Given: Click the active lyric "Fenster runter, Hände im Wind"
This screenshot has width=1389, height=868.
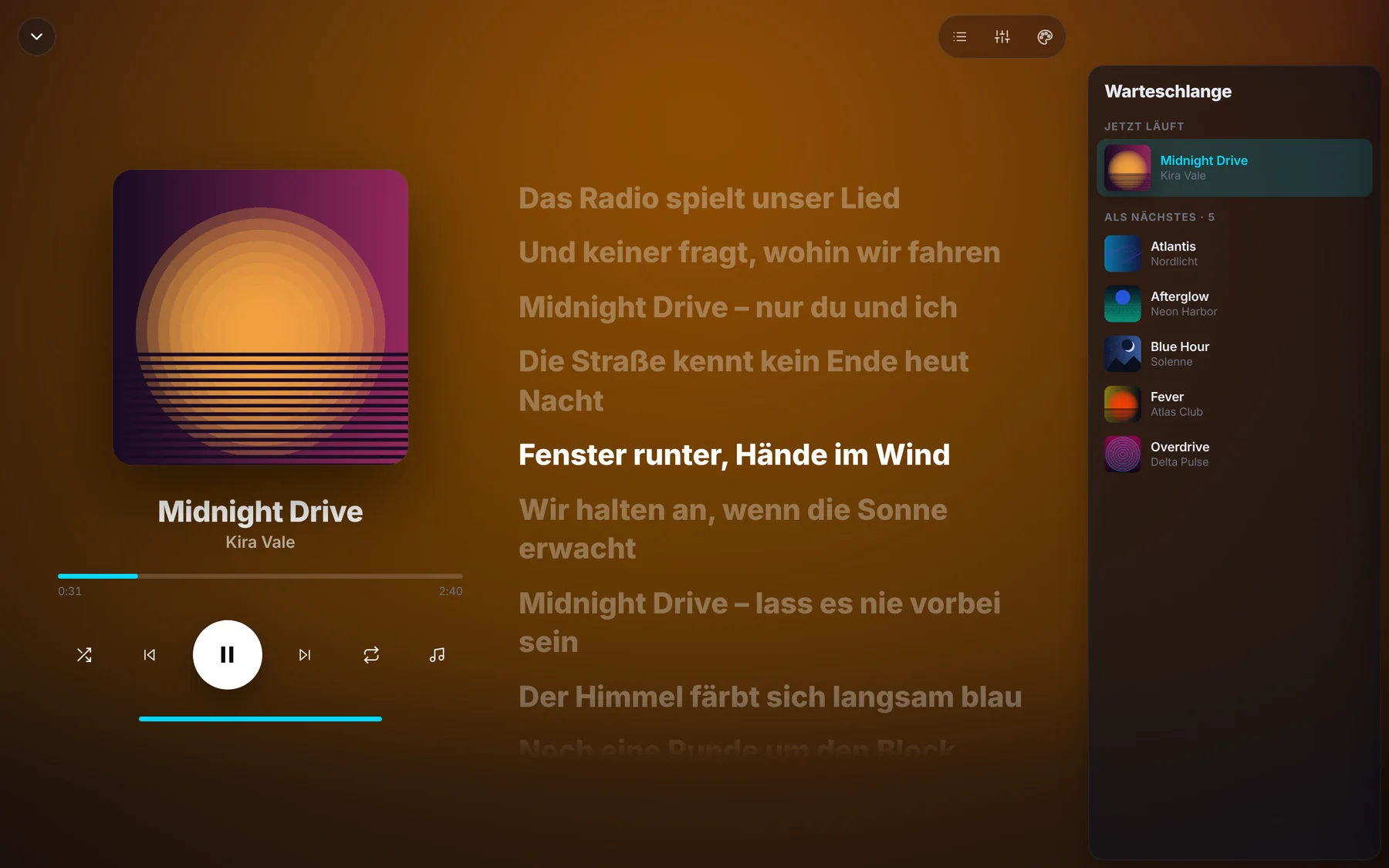Looking at the screenshot, I should coord(734,454).
